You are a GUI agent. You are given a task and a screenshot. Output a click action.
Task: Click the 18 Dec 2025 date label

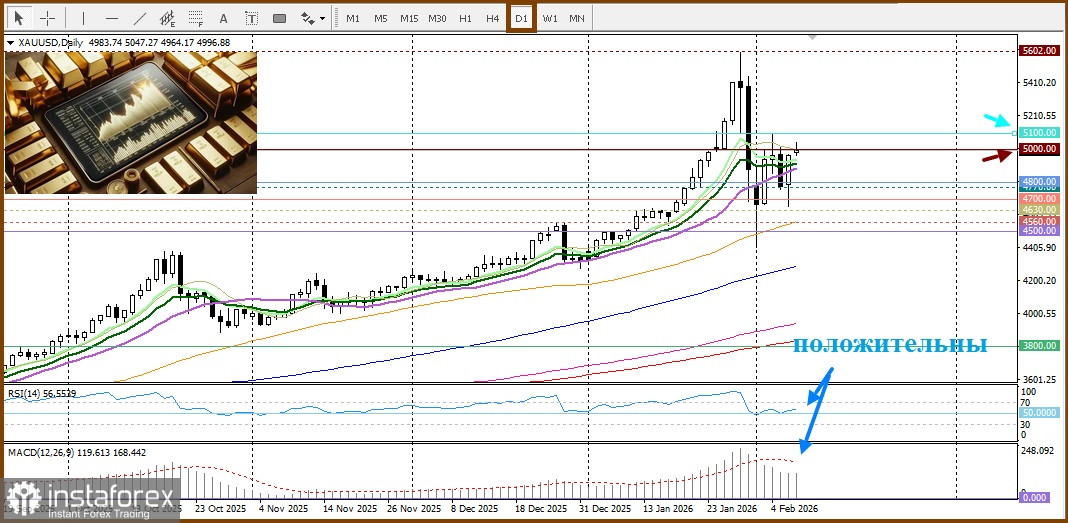[542, 508]
